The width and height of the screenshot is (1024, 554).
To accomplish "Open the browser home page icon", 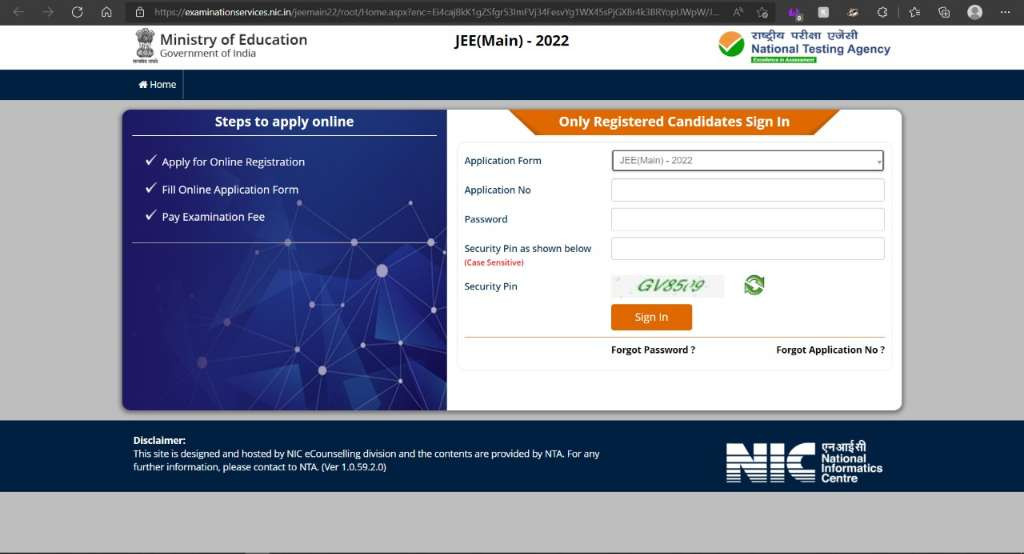I will coord(106,12).
